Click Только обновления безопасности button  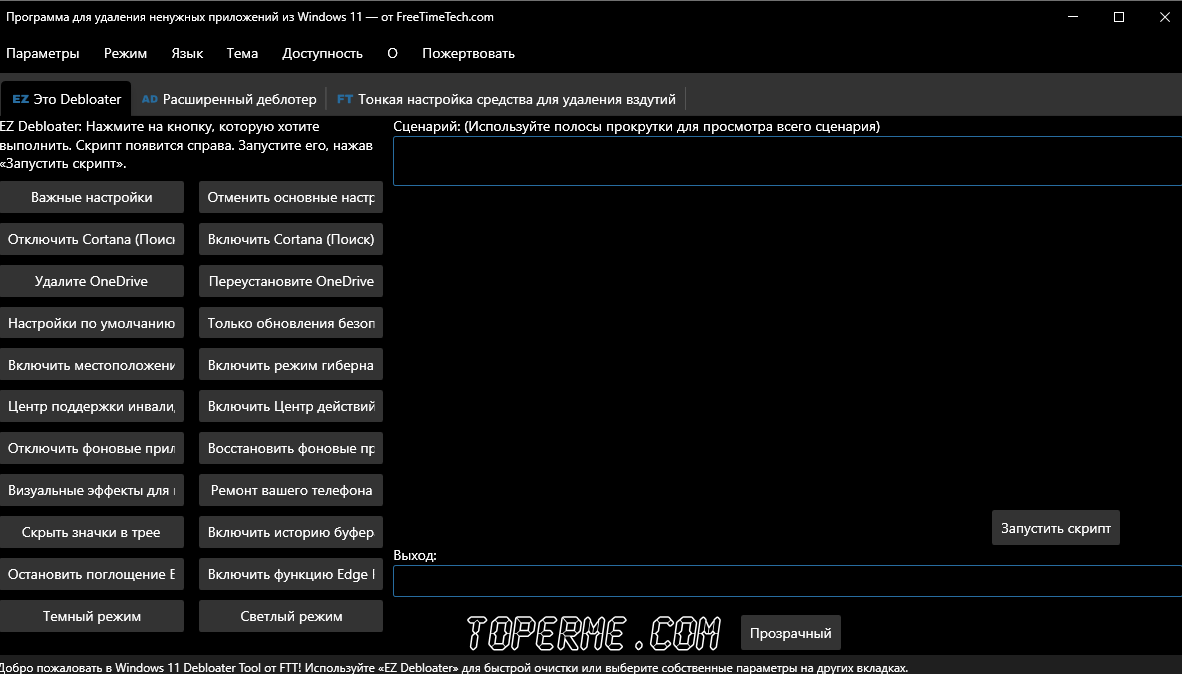(291, 323)
